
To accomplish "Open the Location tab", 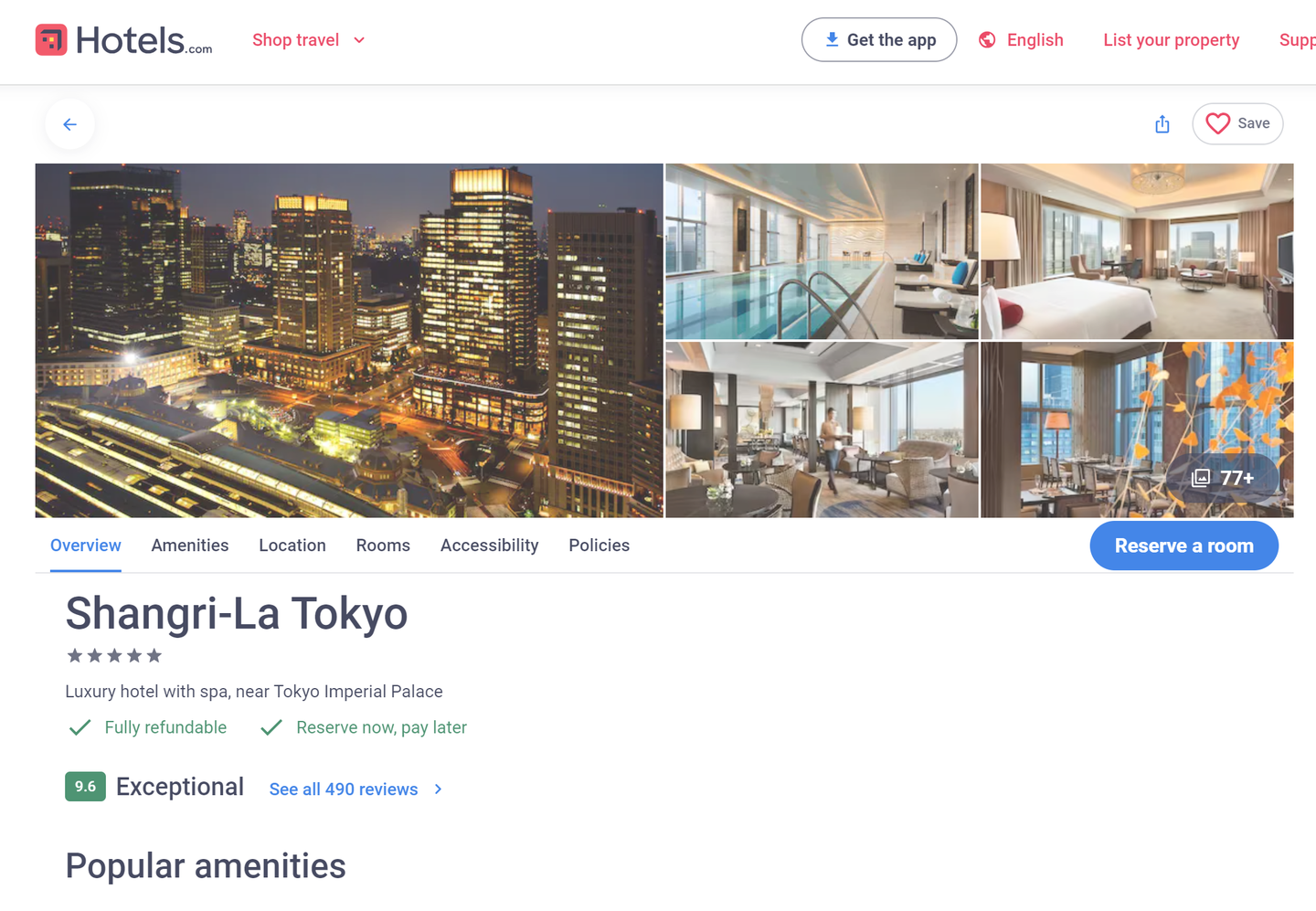I will pos(292,546).
